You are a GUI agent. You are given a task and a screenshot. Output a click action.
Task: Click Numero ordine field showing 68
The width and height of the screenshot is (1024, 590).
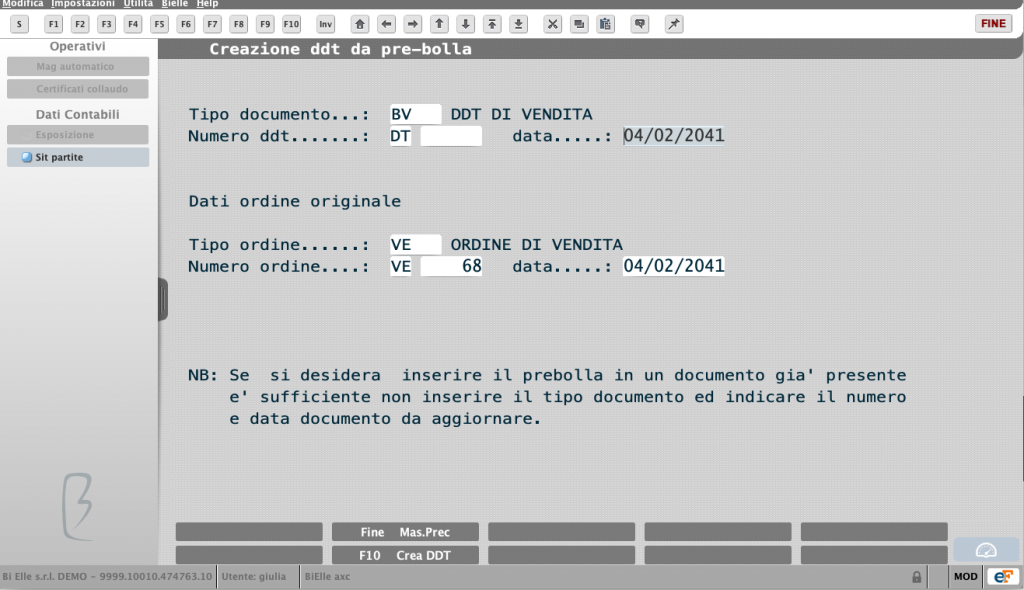point(451,267)
